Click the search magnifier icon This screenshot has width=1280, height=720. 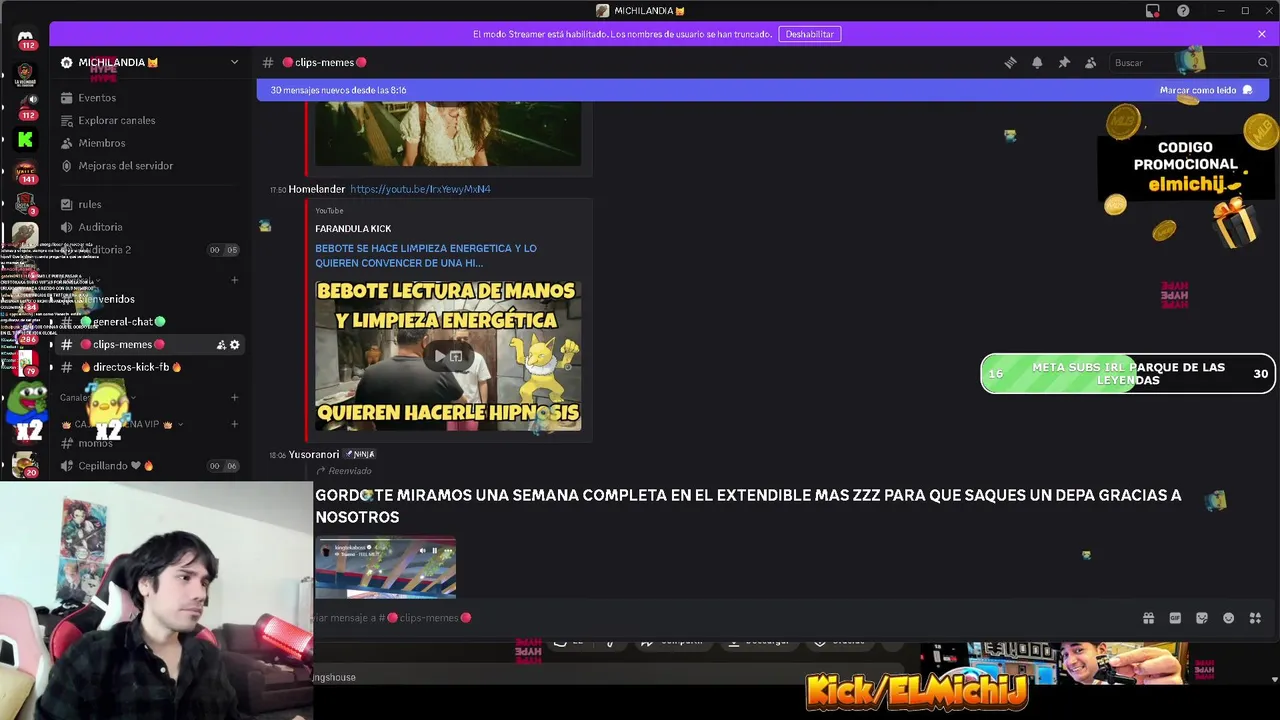click(x=1263, y=62)
